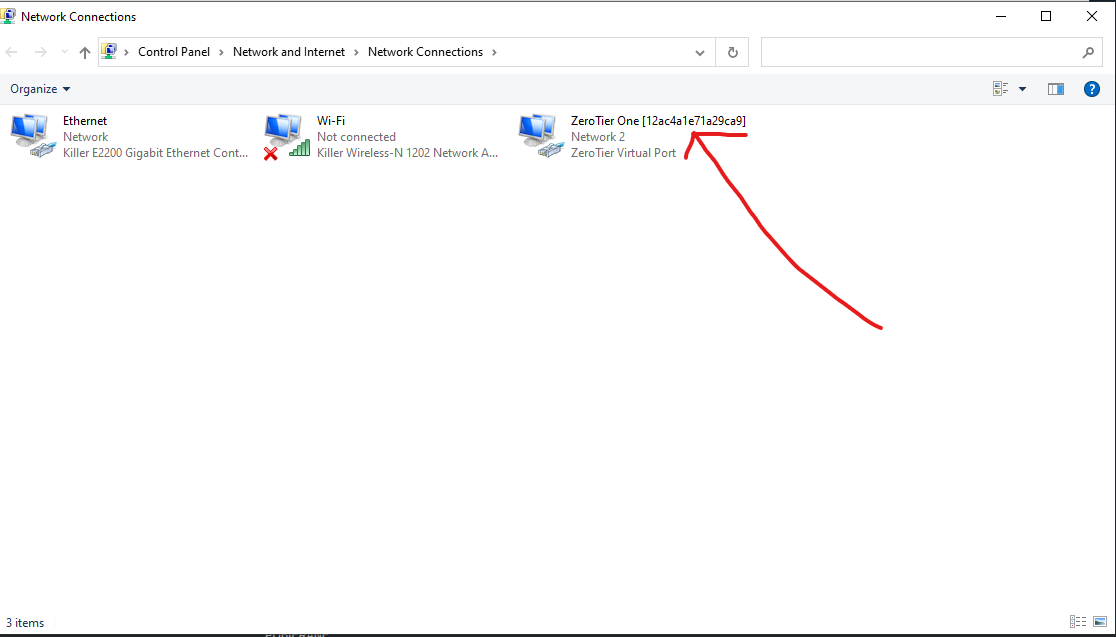Click Network Connections breadcrumb segment
The width and height of the screenshot is (1116, 637).
pyautogui.click(x=425, y=52)
